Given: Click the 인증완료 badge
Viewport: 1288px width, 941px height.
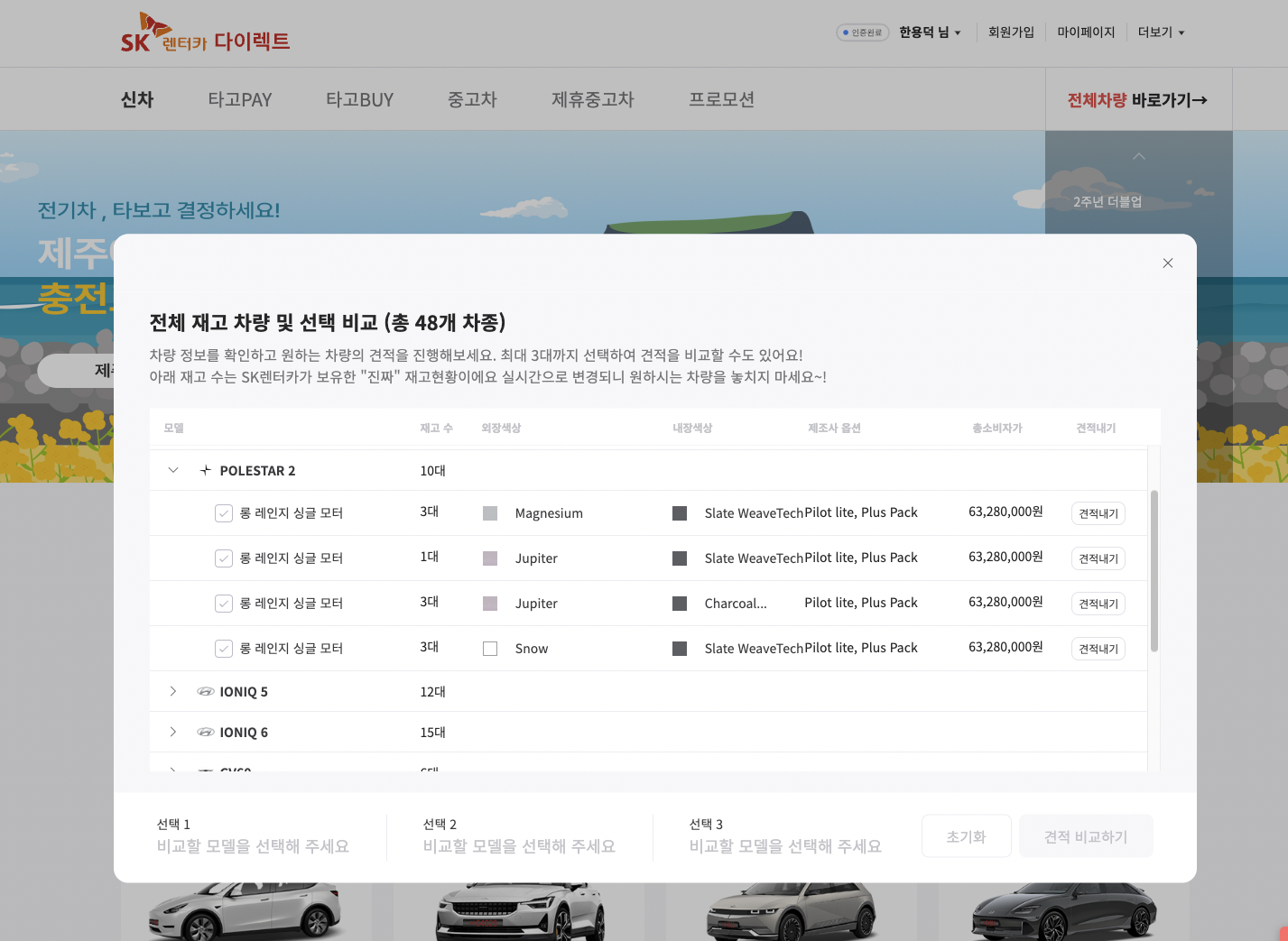Looking at the screenshot, I should (863, 32).
